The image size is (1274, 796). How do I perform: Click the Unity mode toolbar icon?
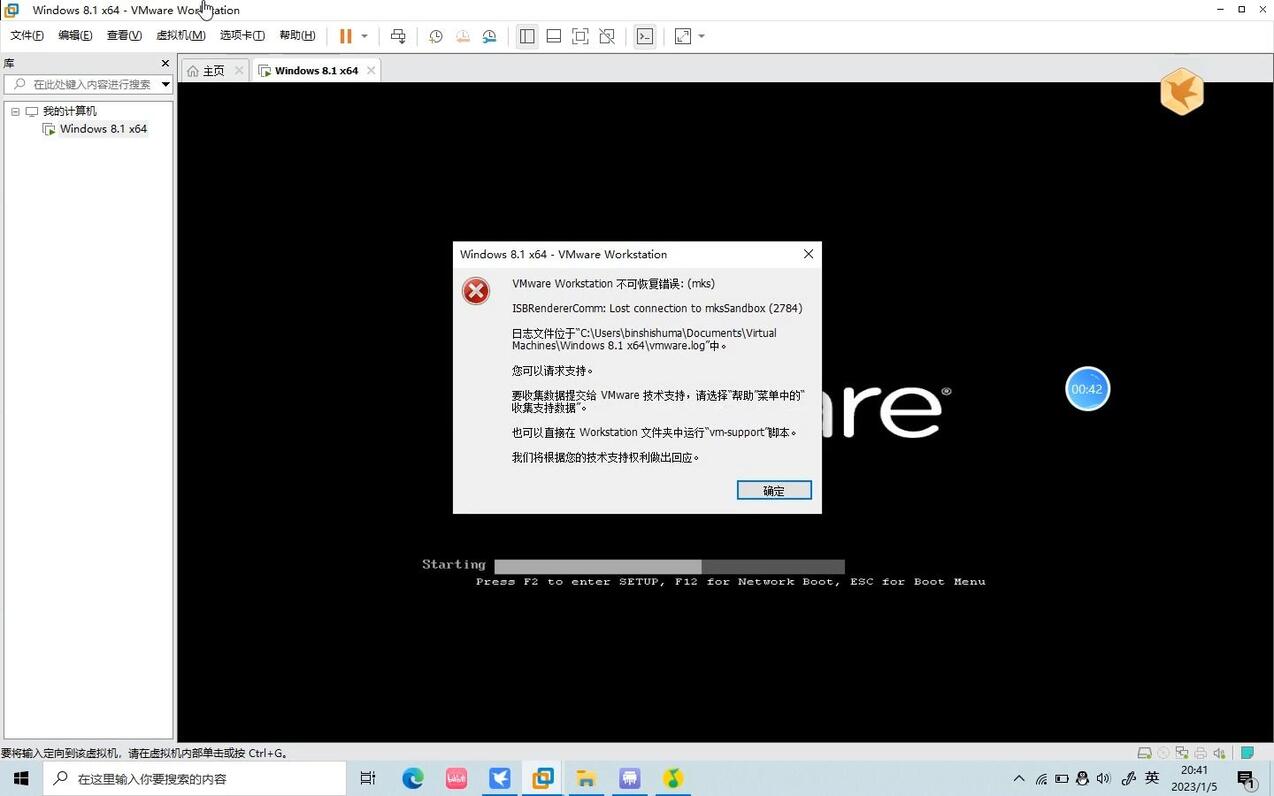(x=607, y=36)
